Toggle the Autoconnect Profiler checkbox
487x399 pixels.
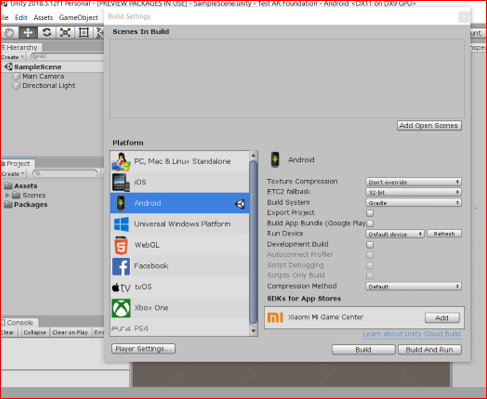[x=370, y=255]
